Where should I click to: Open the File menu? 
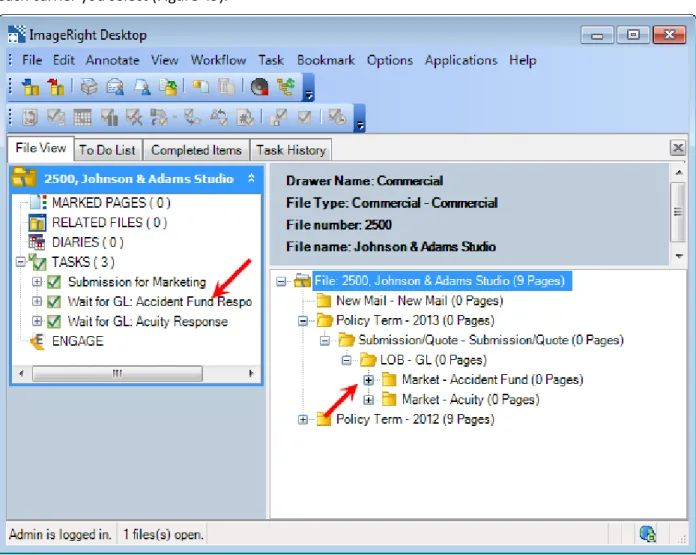32,60
